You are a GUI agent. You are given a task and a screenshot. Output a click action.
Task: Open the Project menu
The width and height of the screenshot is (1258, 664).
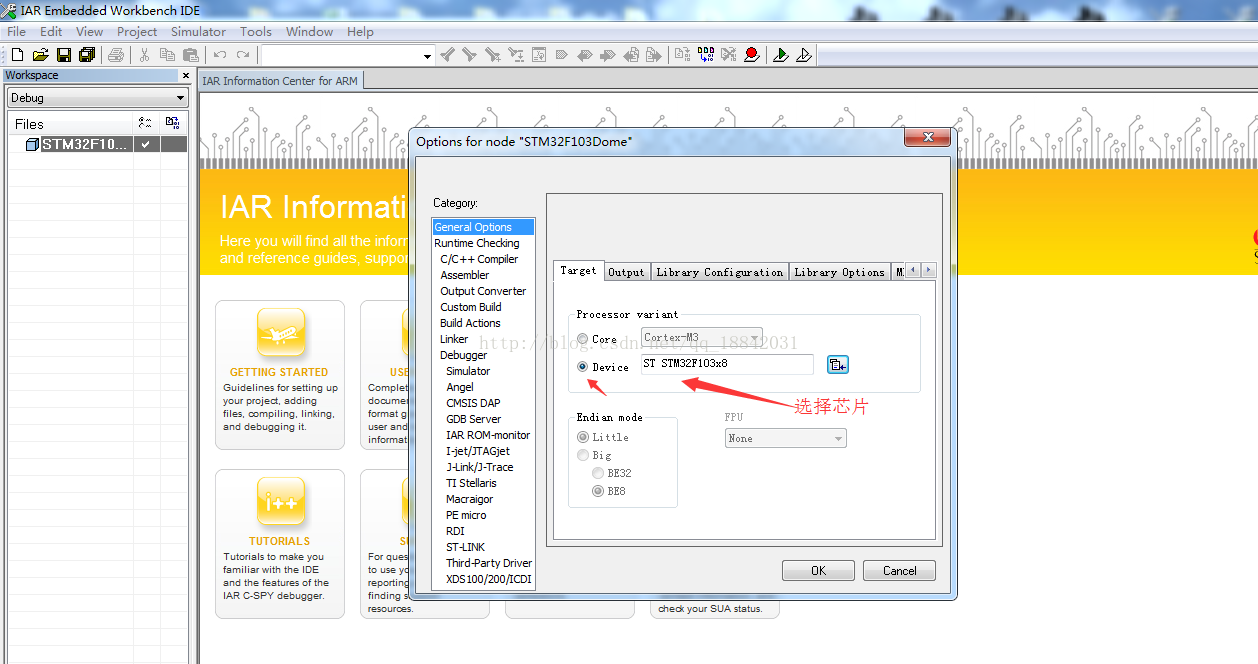[137, 31]
